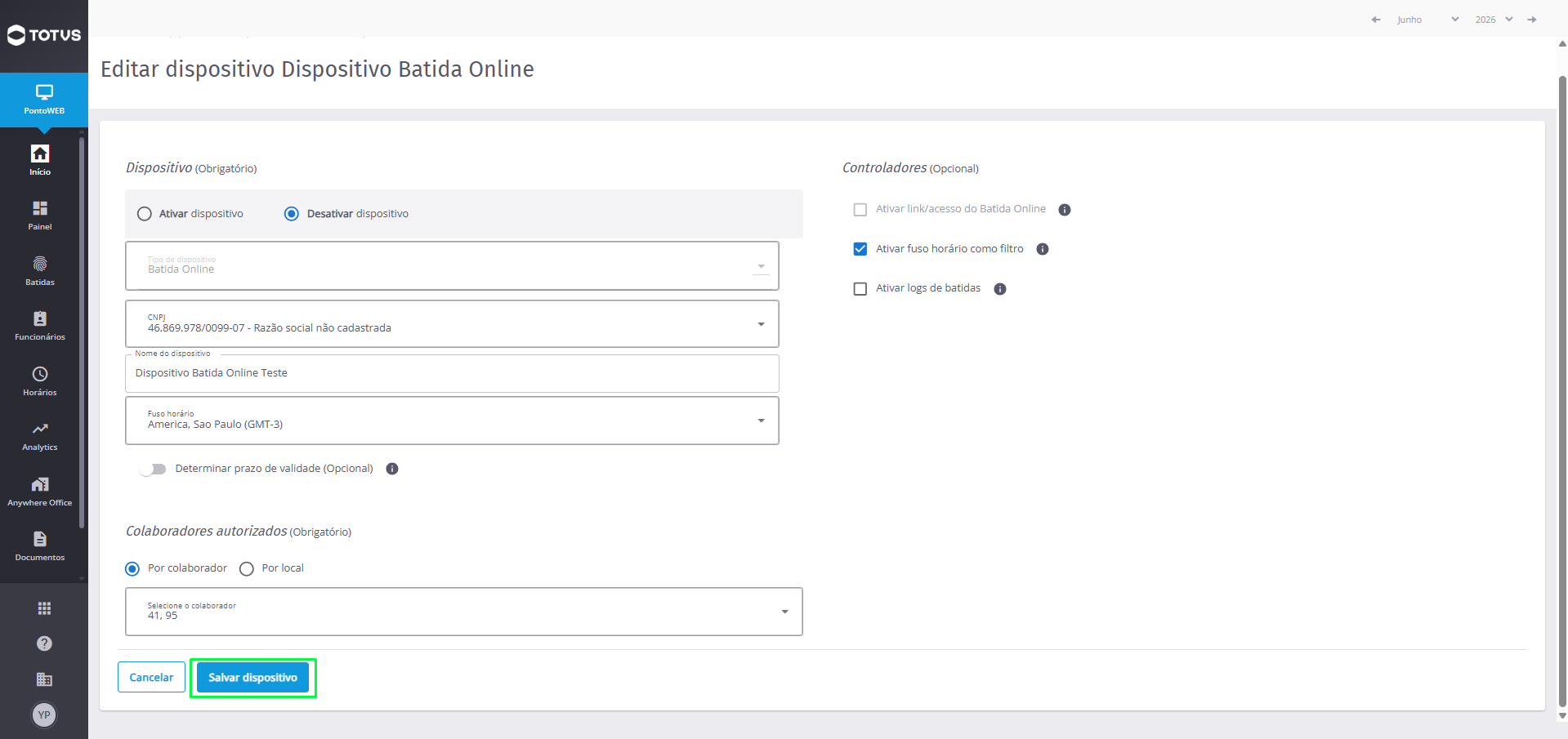Expand Selecione o colaborador dropdown
The image size is (1568, 739).
tap(464, 612)
